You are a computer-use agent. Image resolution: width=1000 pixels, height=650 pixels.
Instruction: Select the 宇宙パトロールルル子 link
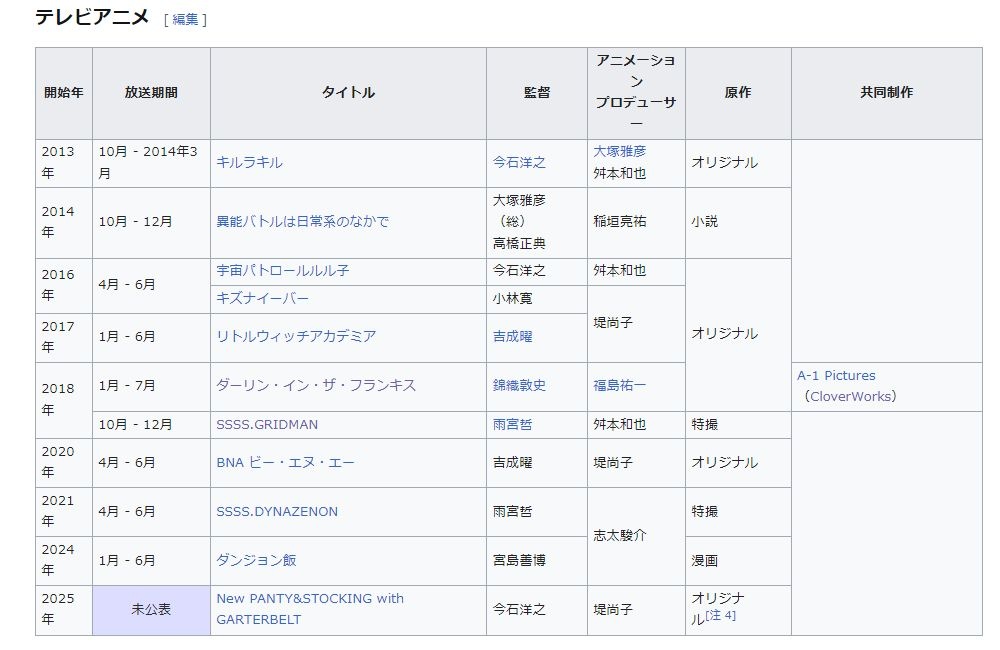[x=282, y=271]
